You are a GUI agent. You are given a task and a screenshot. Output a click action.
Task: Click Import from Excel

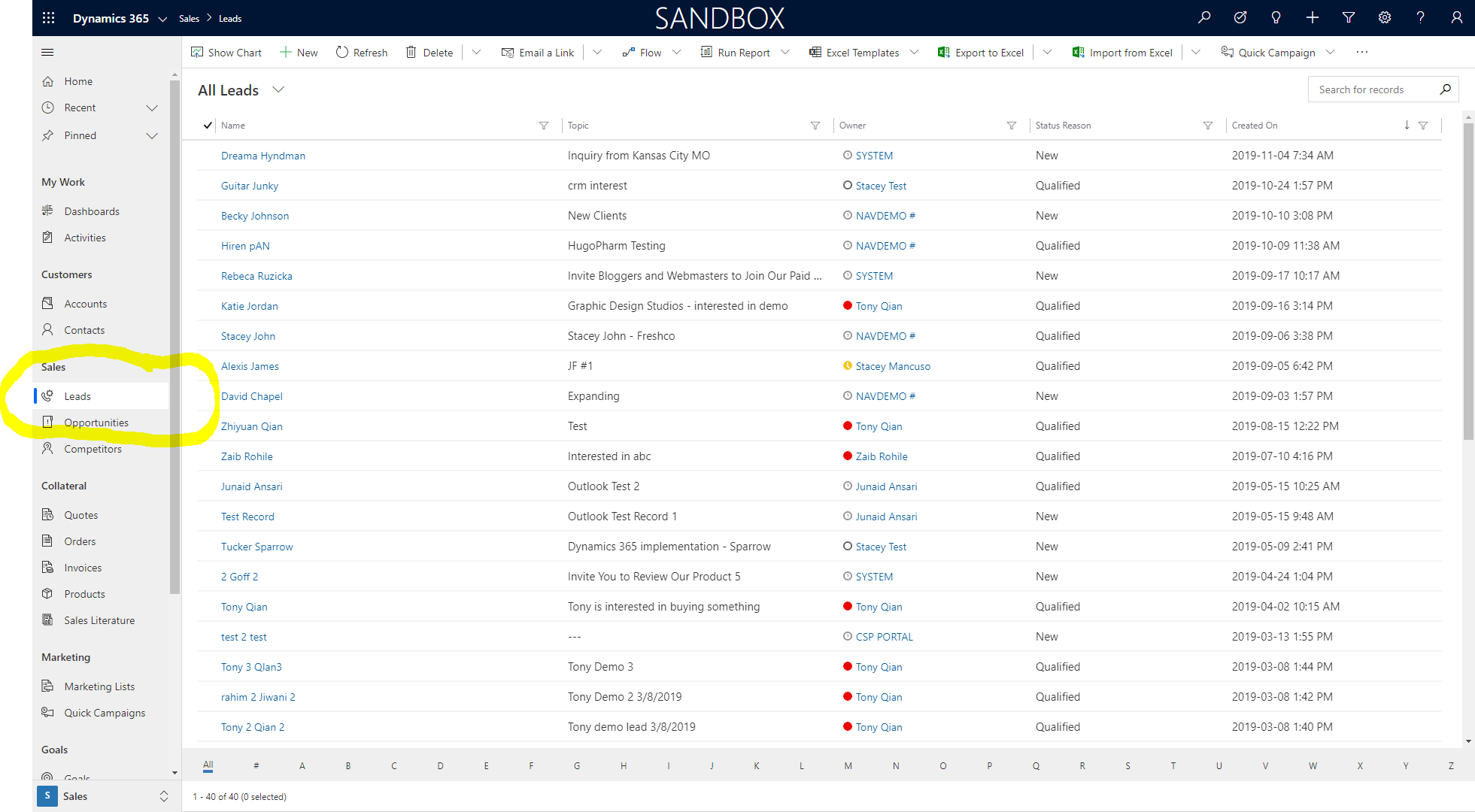pos(1122,52)
